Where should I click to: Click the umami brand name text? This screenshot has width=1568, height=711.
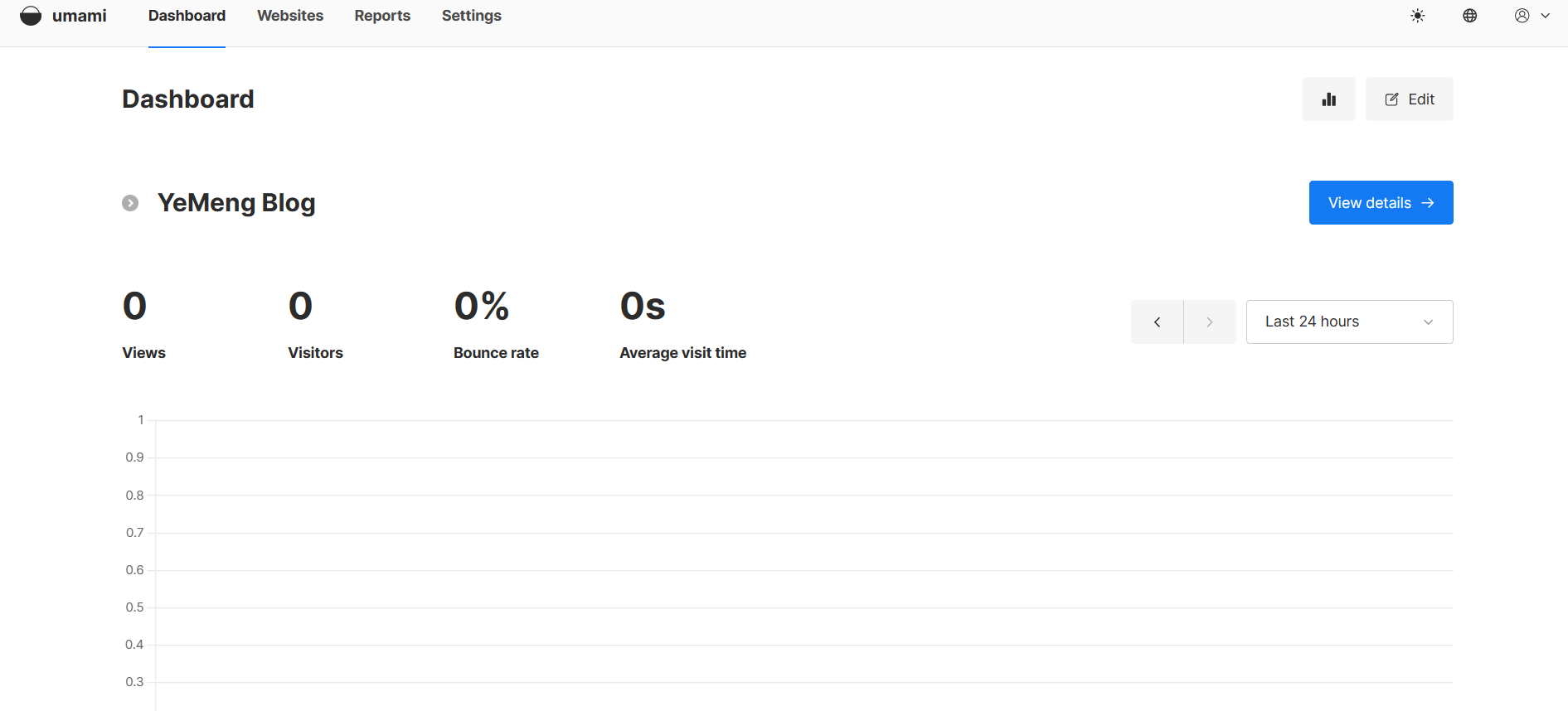(x=80, y=16)
